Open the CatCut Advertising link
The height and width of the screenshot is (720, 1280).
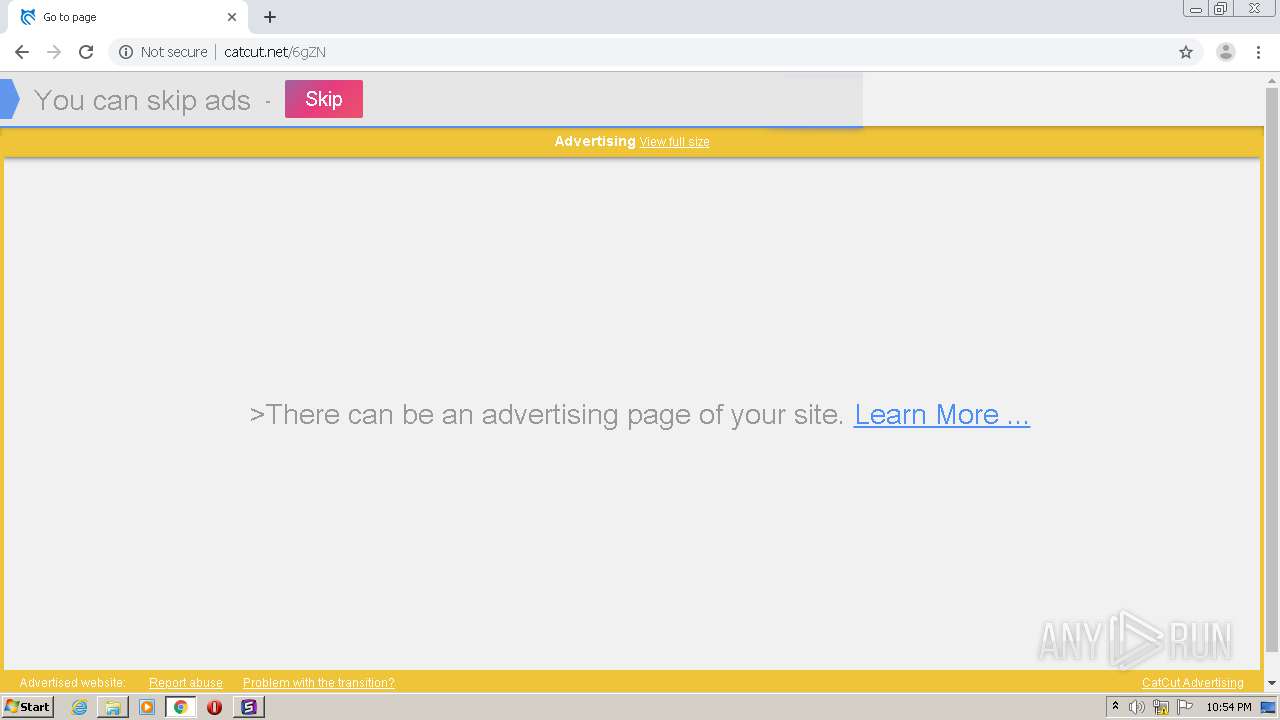tap(1193, 683)
